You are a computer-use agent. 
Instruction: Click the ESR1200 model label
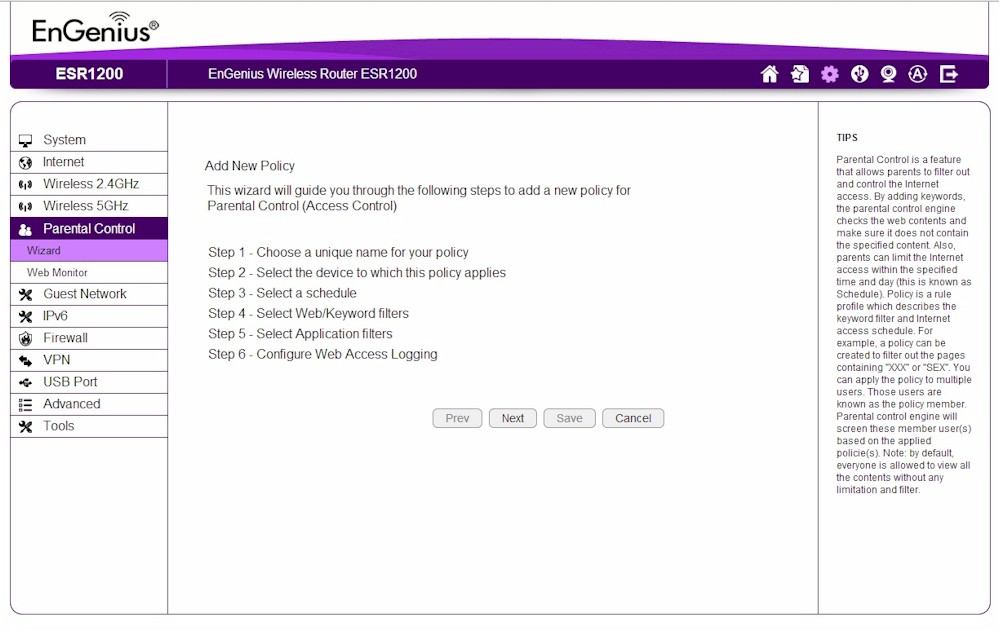[x=89, y=74]
